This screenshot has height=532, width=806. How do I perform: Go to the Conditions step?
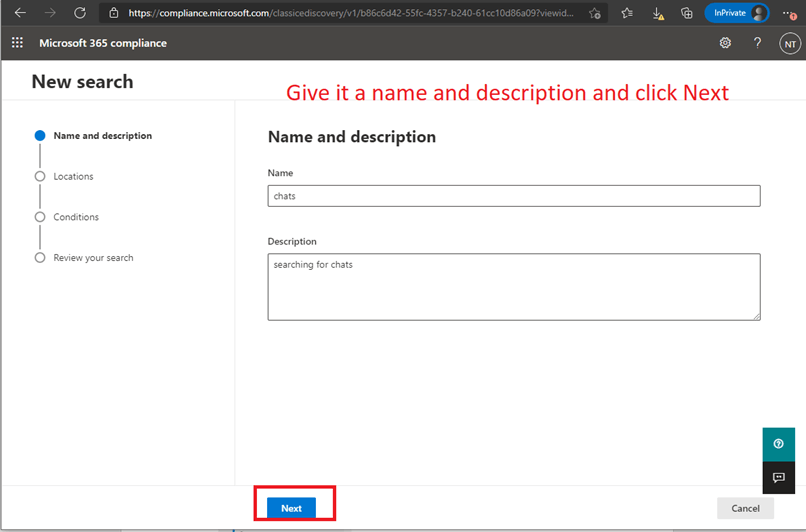[66, 217]
